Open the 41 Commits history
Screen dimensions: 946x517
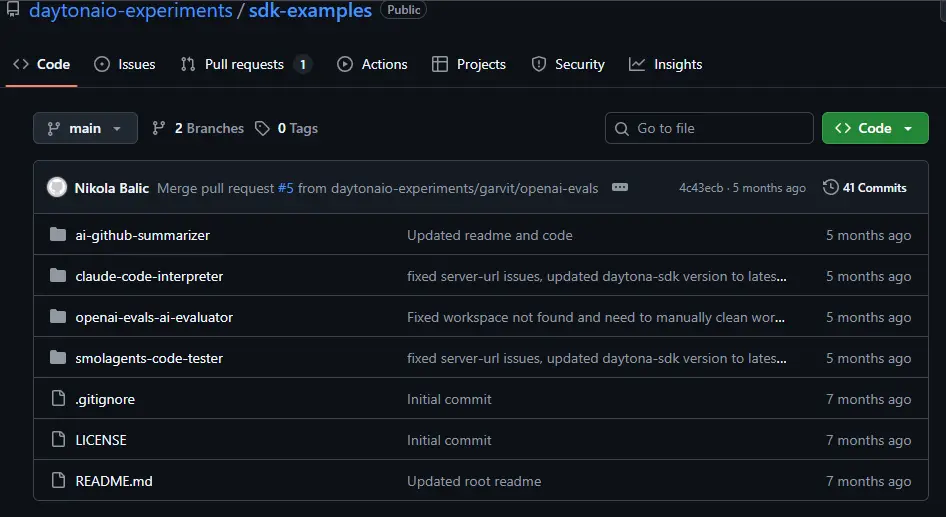tap(864, 188)
